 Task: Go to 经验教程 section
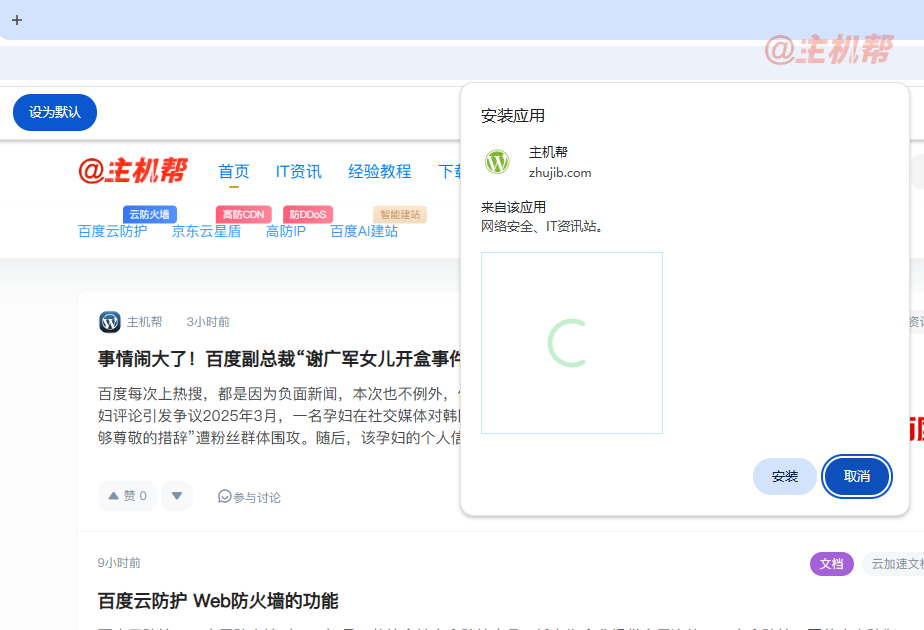(380, 171)
